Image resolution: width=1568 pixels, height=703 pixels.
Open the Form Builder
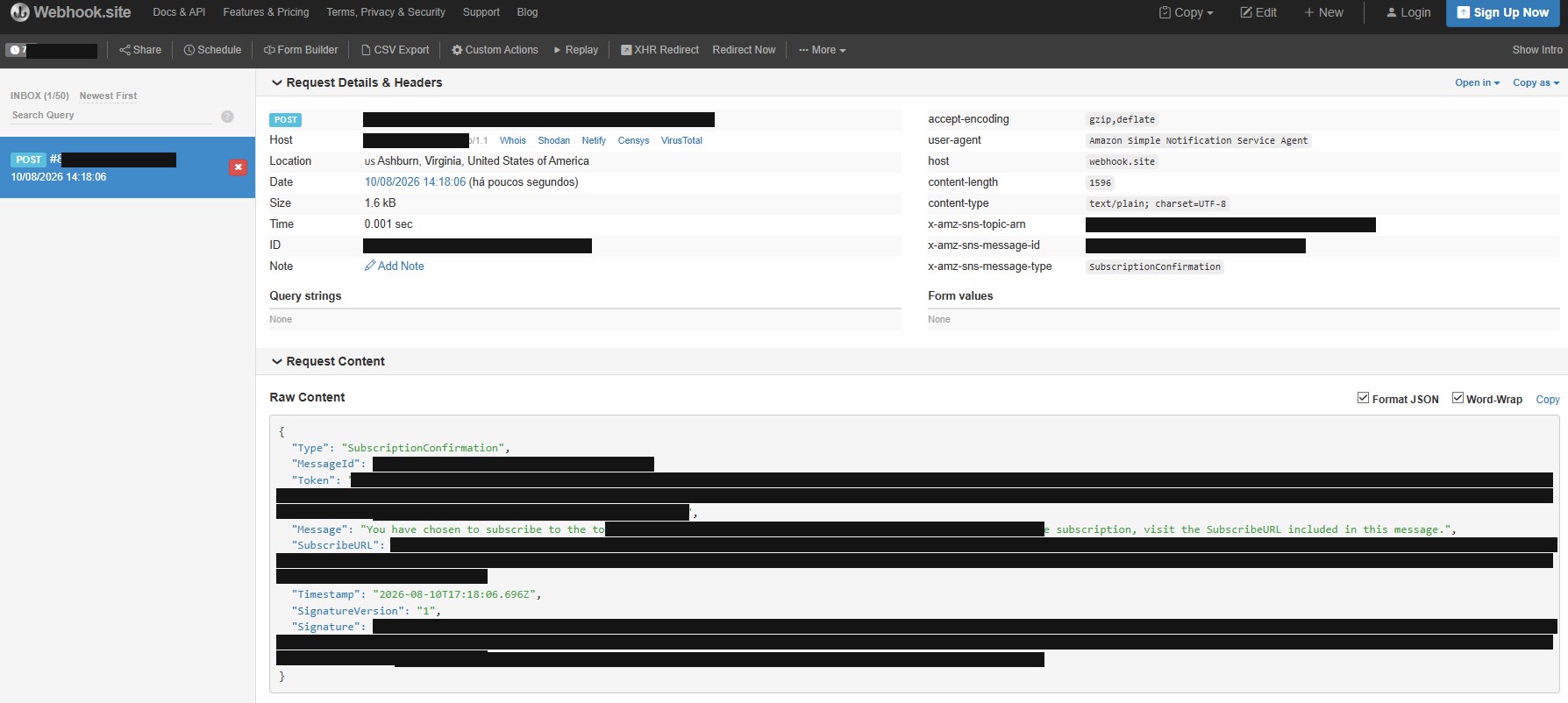tap(301, 50)
